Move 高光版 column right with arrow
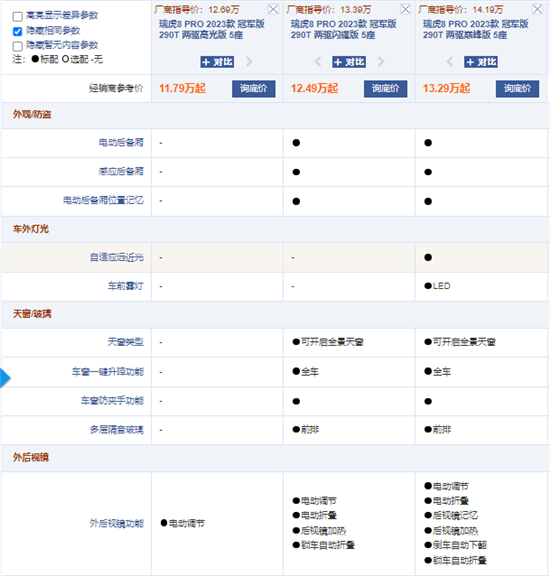The height and width of the screenshot is (576, 550). point(249,61)
